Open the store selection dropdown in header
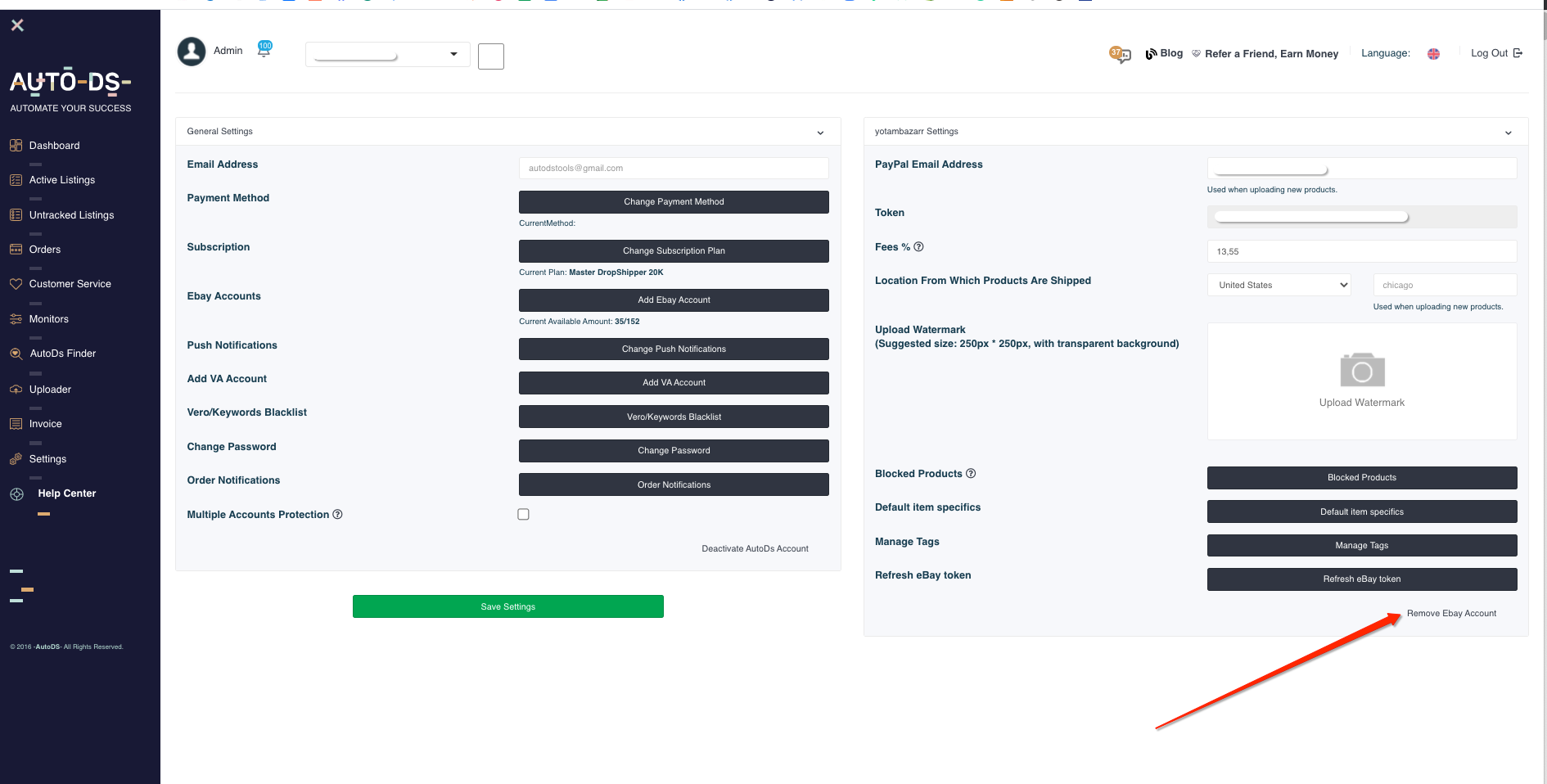This screenshot has width=1547, height=784. [388, 55]
